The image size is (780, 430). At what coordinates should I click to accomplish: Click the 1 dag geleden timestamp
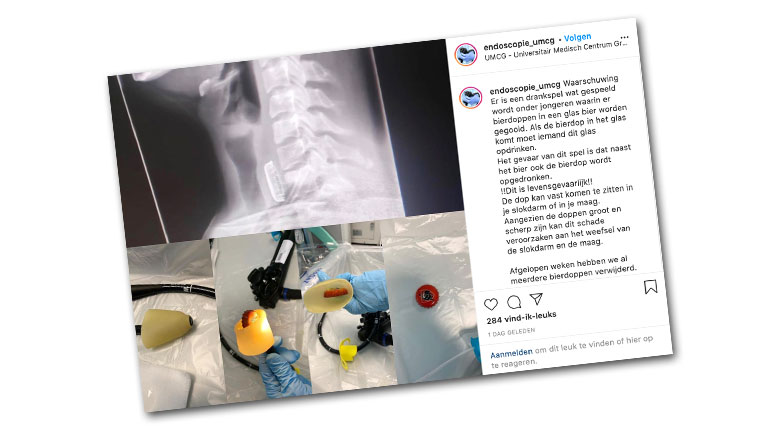coord(511,332)
